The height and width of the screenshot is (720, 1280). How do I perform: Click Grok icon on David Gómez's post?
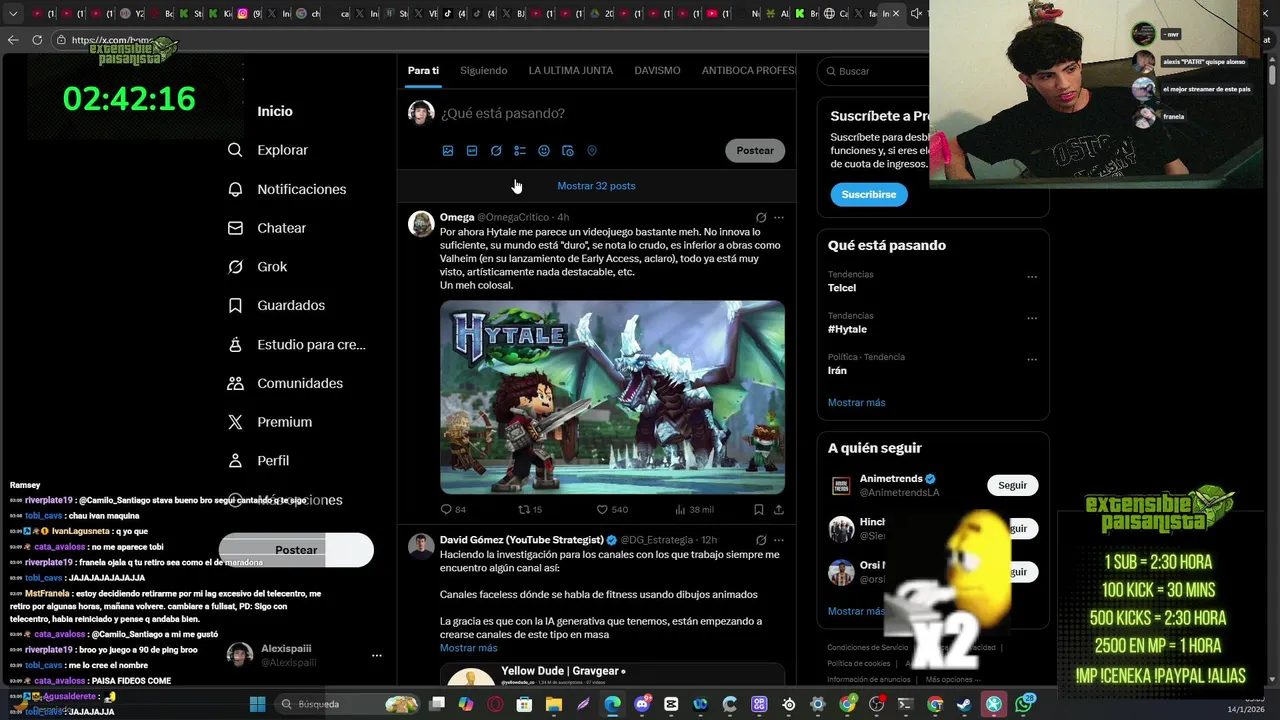pyautogui.click(x=761, y=540)
